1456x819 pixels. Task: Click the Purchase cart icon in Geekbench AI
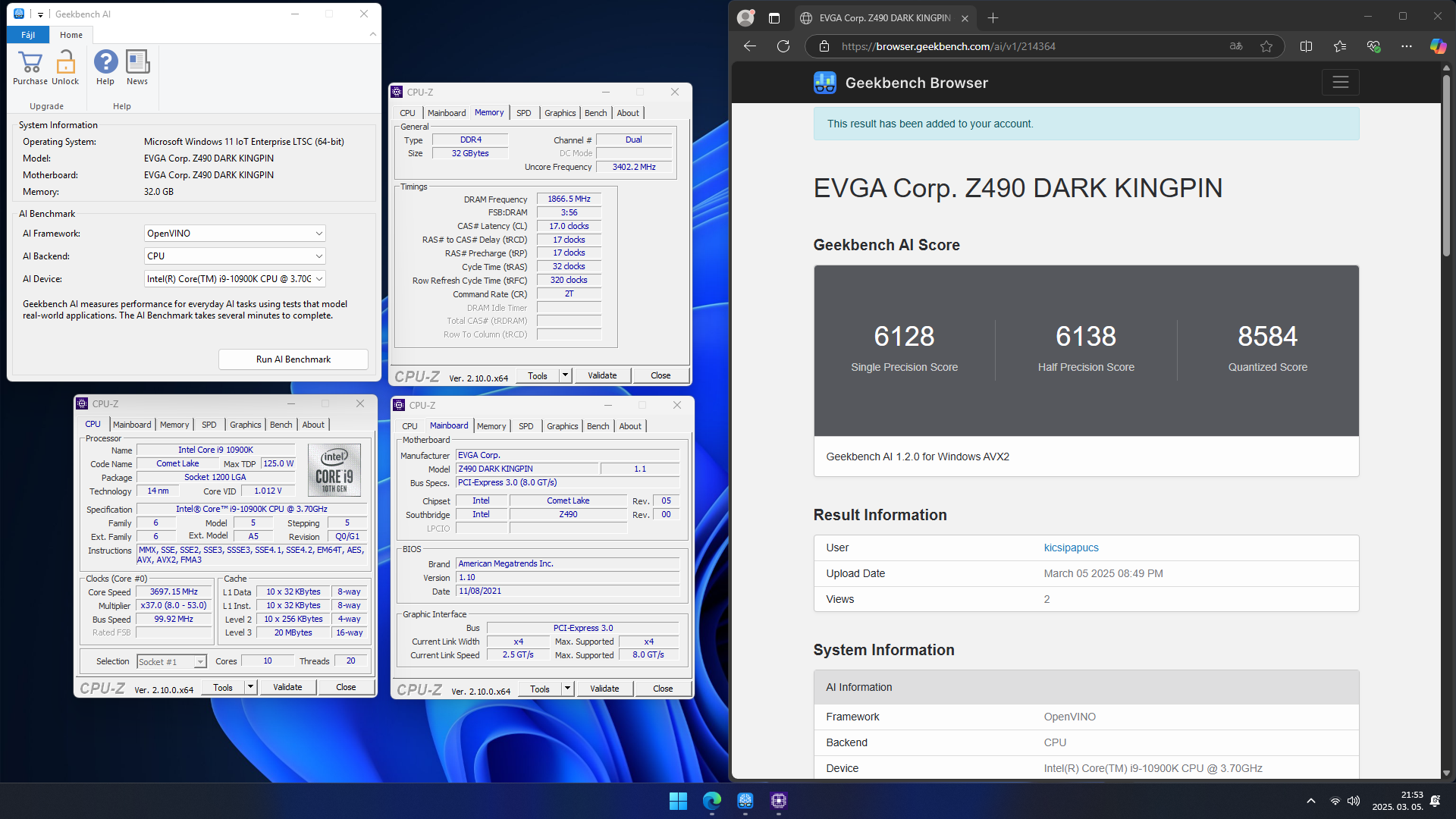[30, 62]
